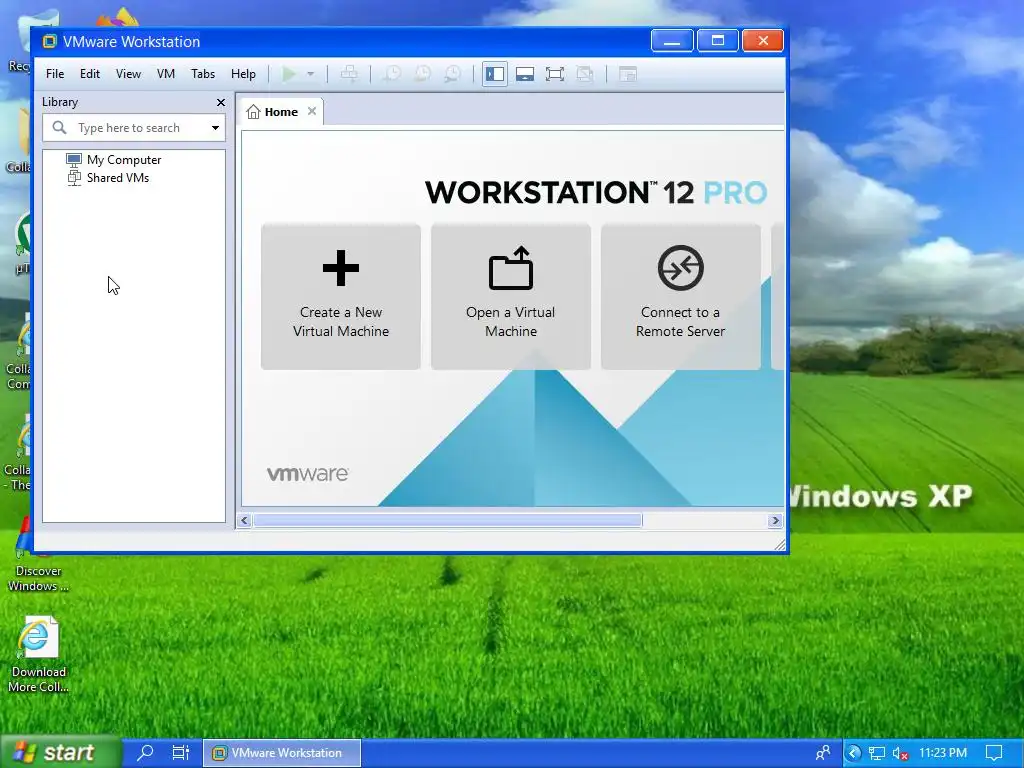Toggle the thumbnail bar view button

pyautogui.click(x=525, y=74)
